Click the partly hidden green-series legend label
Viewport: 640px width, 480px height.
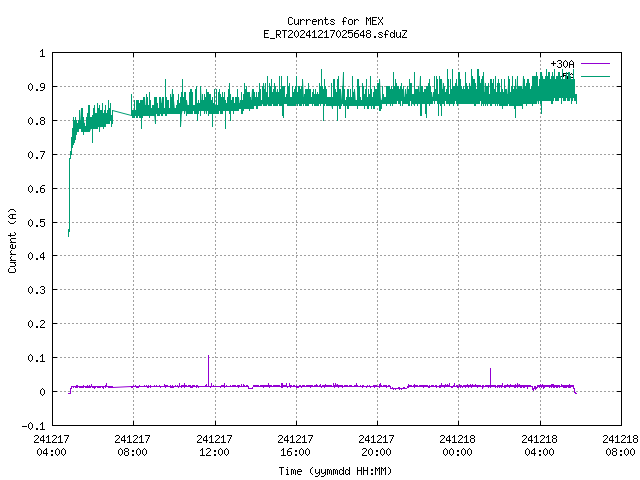[568, 76]
